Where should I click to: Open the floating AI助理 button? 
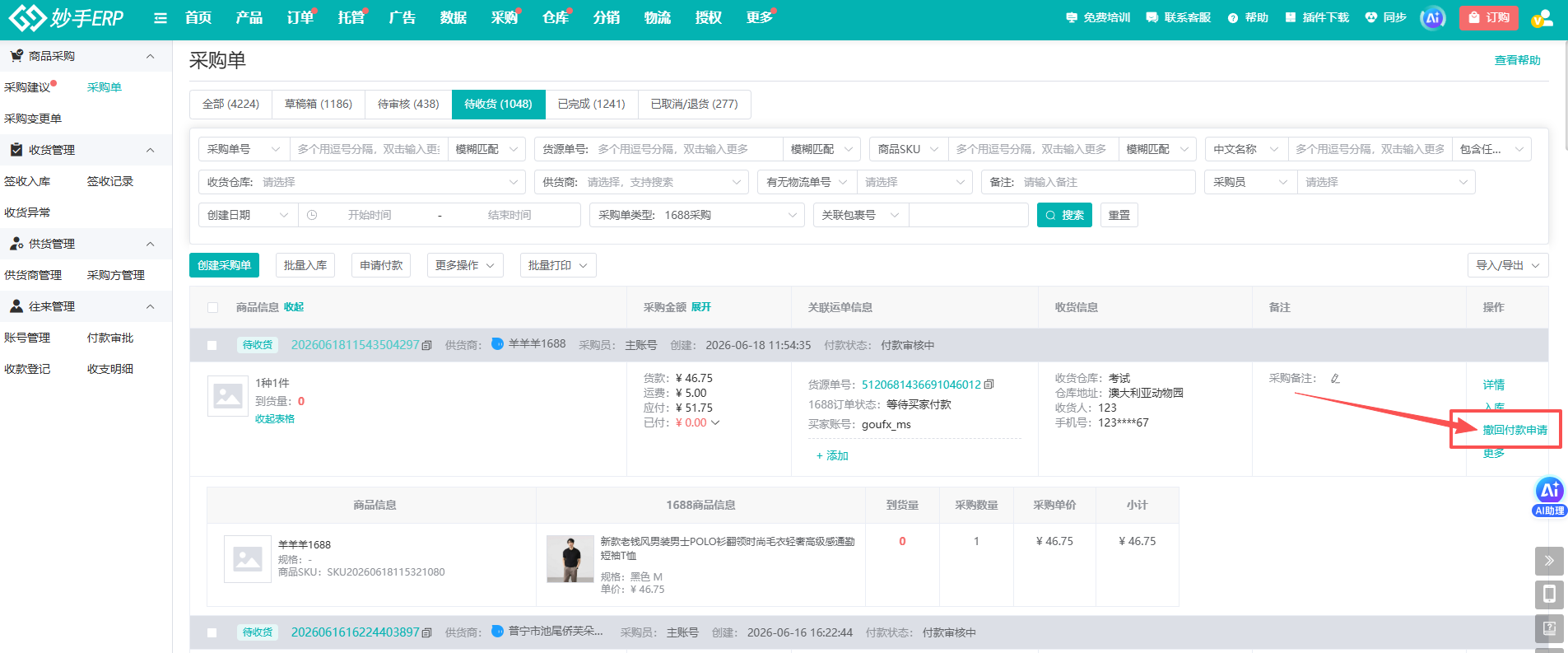(x=1550, y=497)
